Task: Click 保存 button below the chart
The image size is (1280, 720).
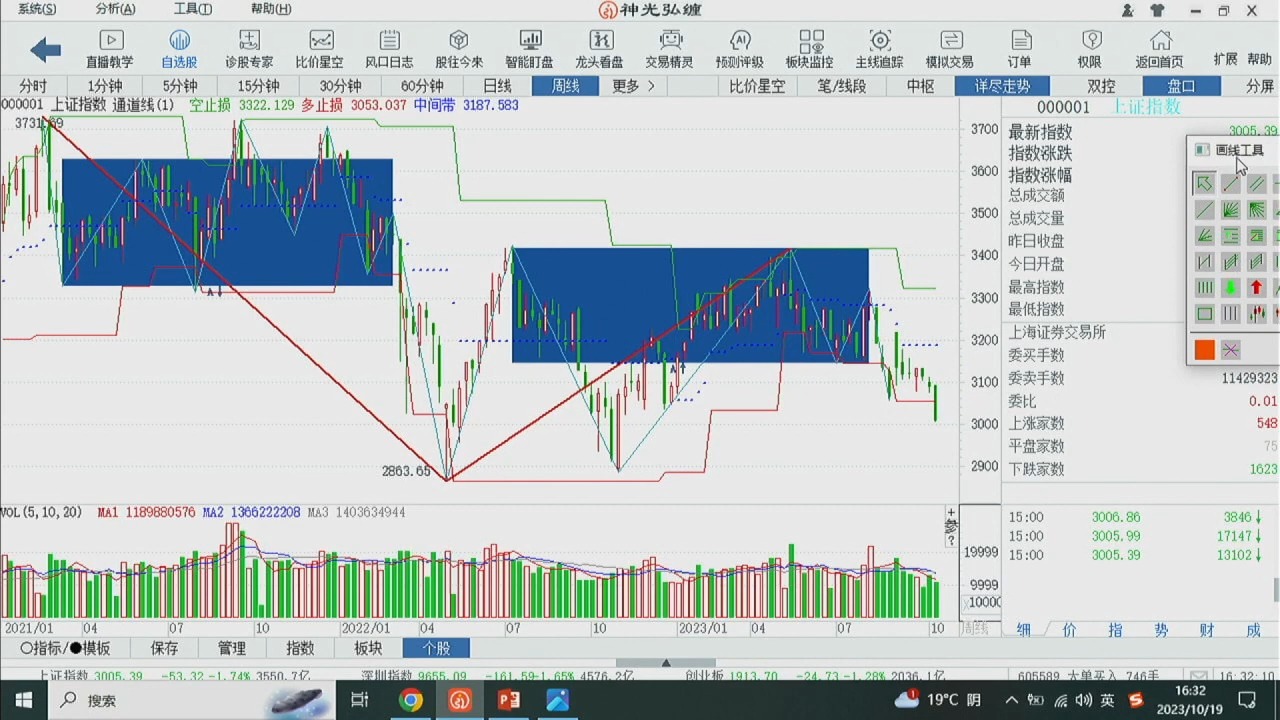Action: 164,648
